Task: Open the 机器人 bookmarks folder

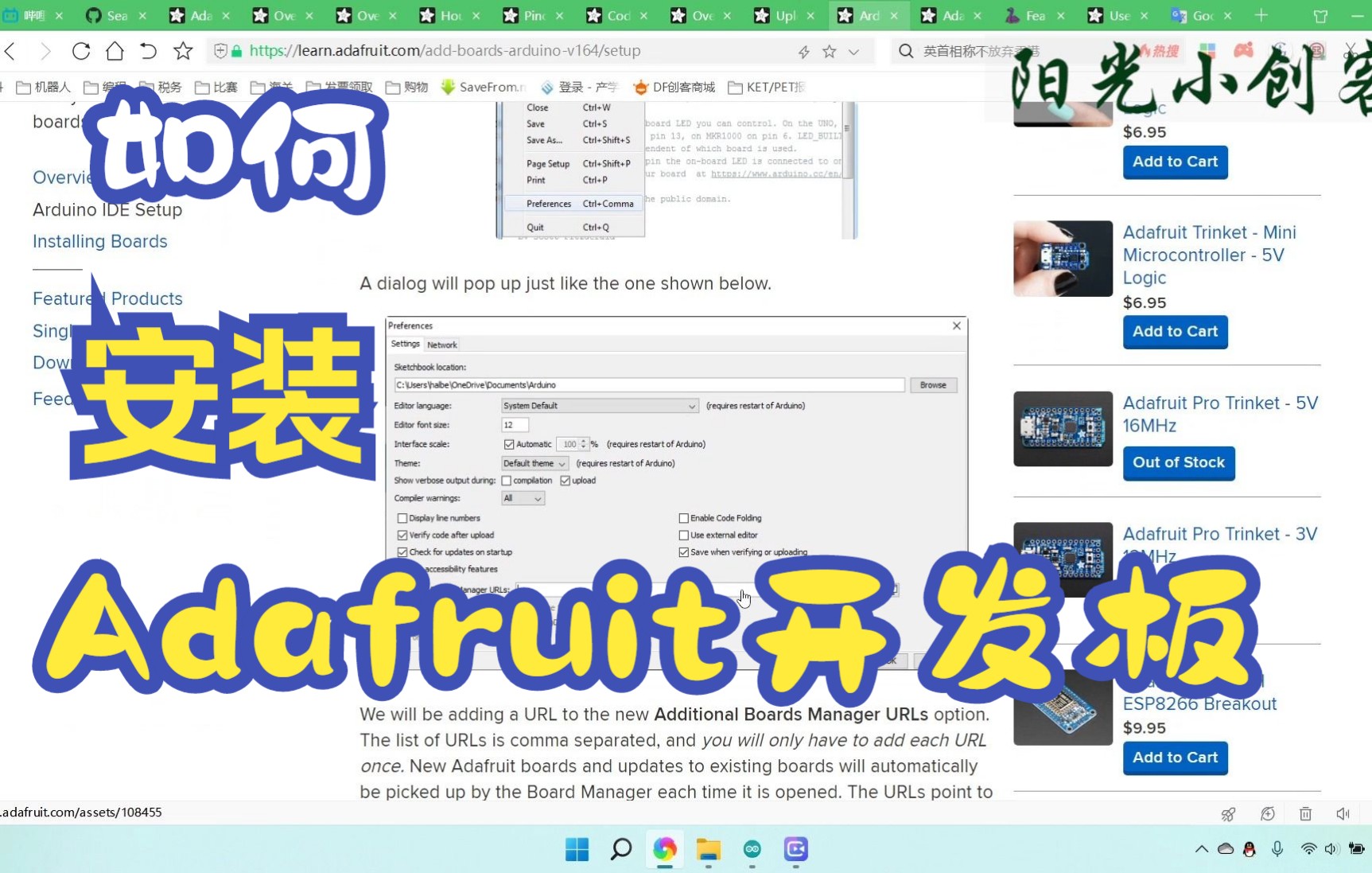Action: [44, 87]
